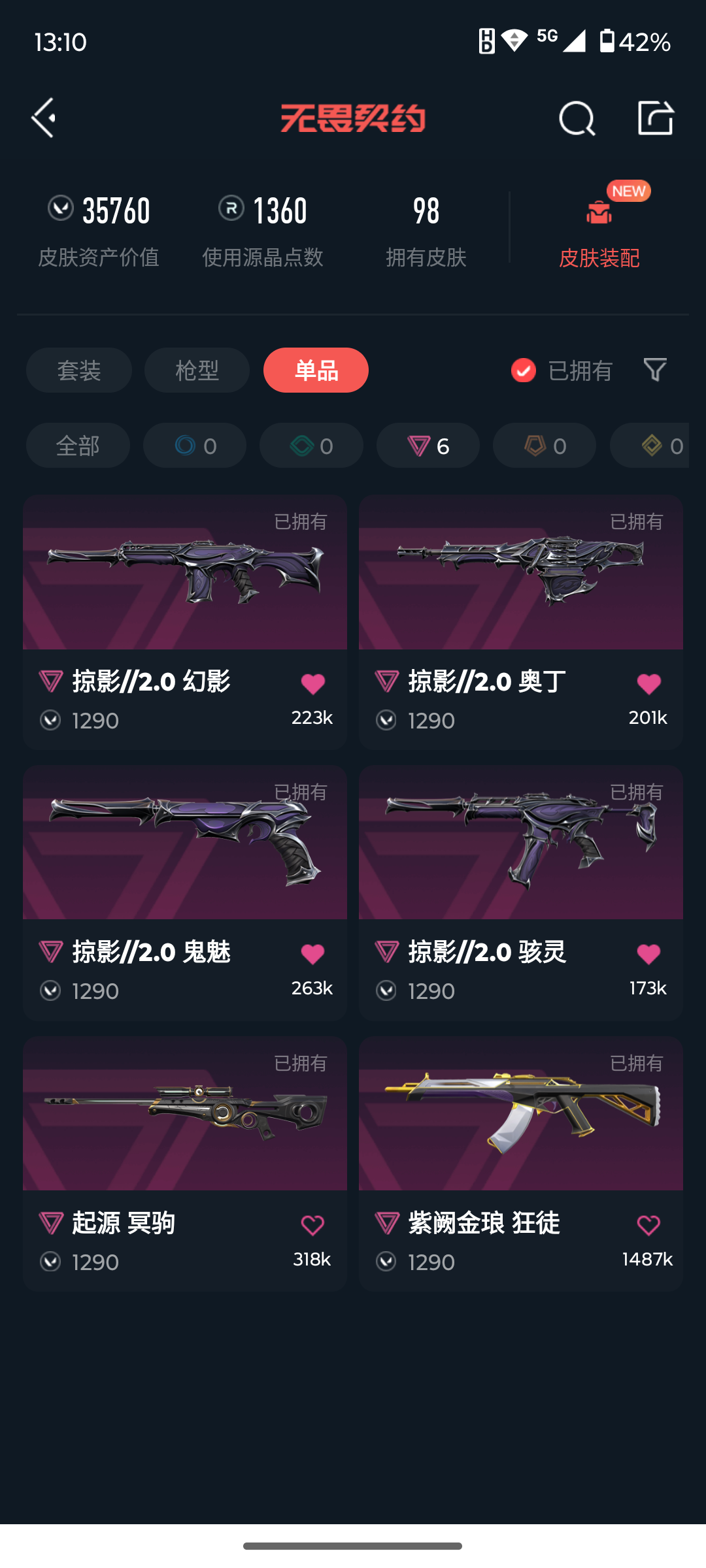Filter by pink triangle tier showing 6
The width and height of the screenshot is (706, 1568).
(x=428, y=446)
